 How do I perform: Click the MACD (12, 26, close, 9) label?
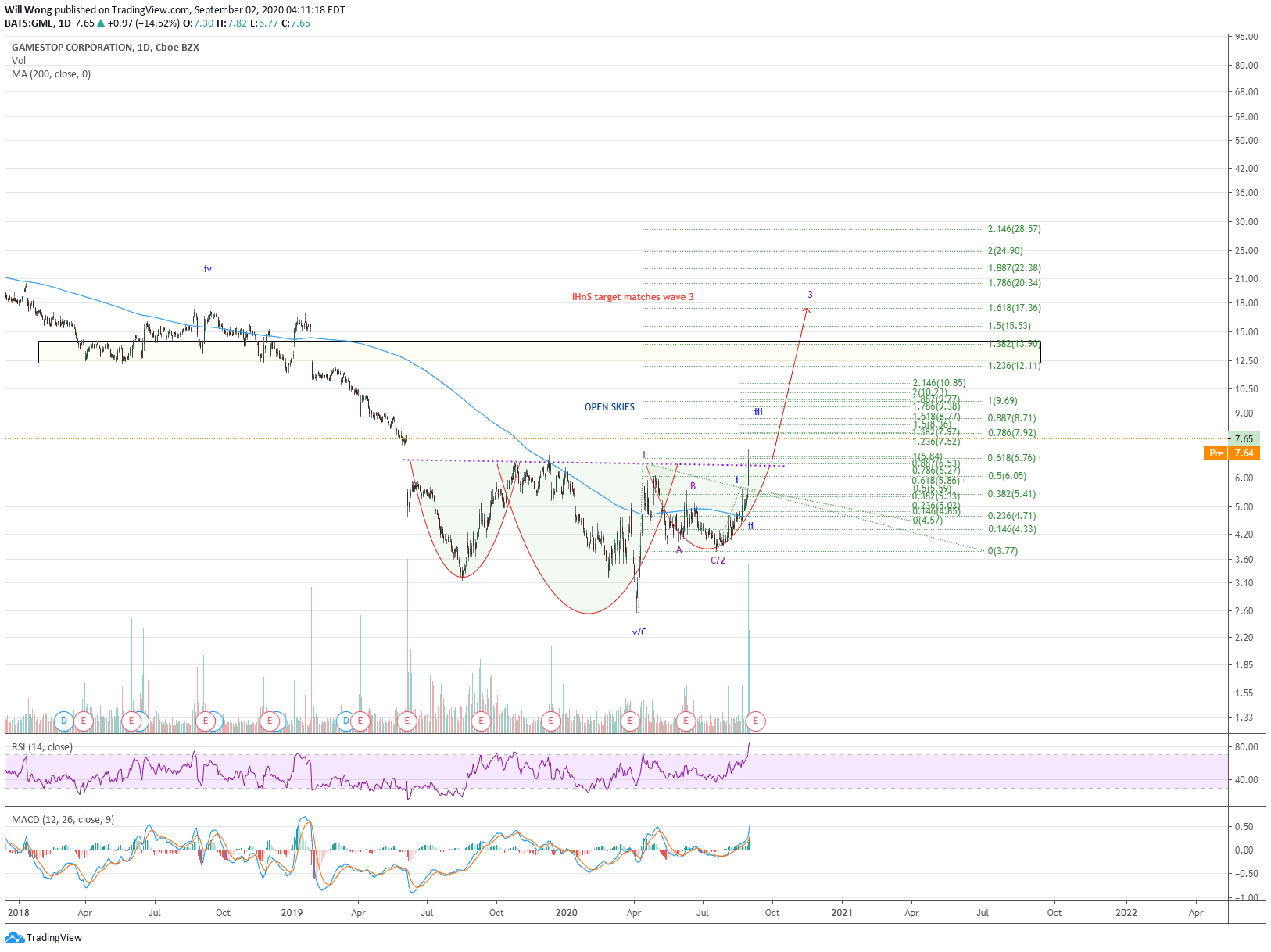(63, 820)
